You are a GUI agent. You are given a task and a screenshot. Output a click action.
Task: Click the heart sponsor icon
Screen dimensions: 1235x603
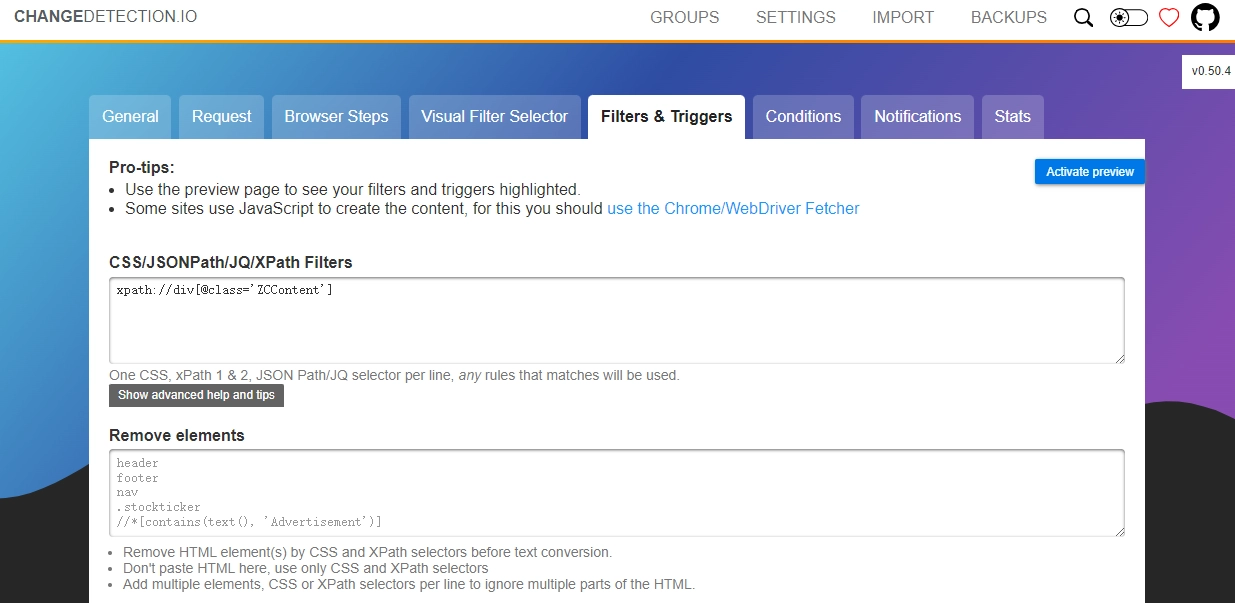coord(1169,18)
